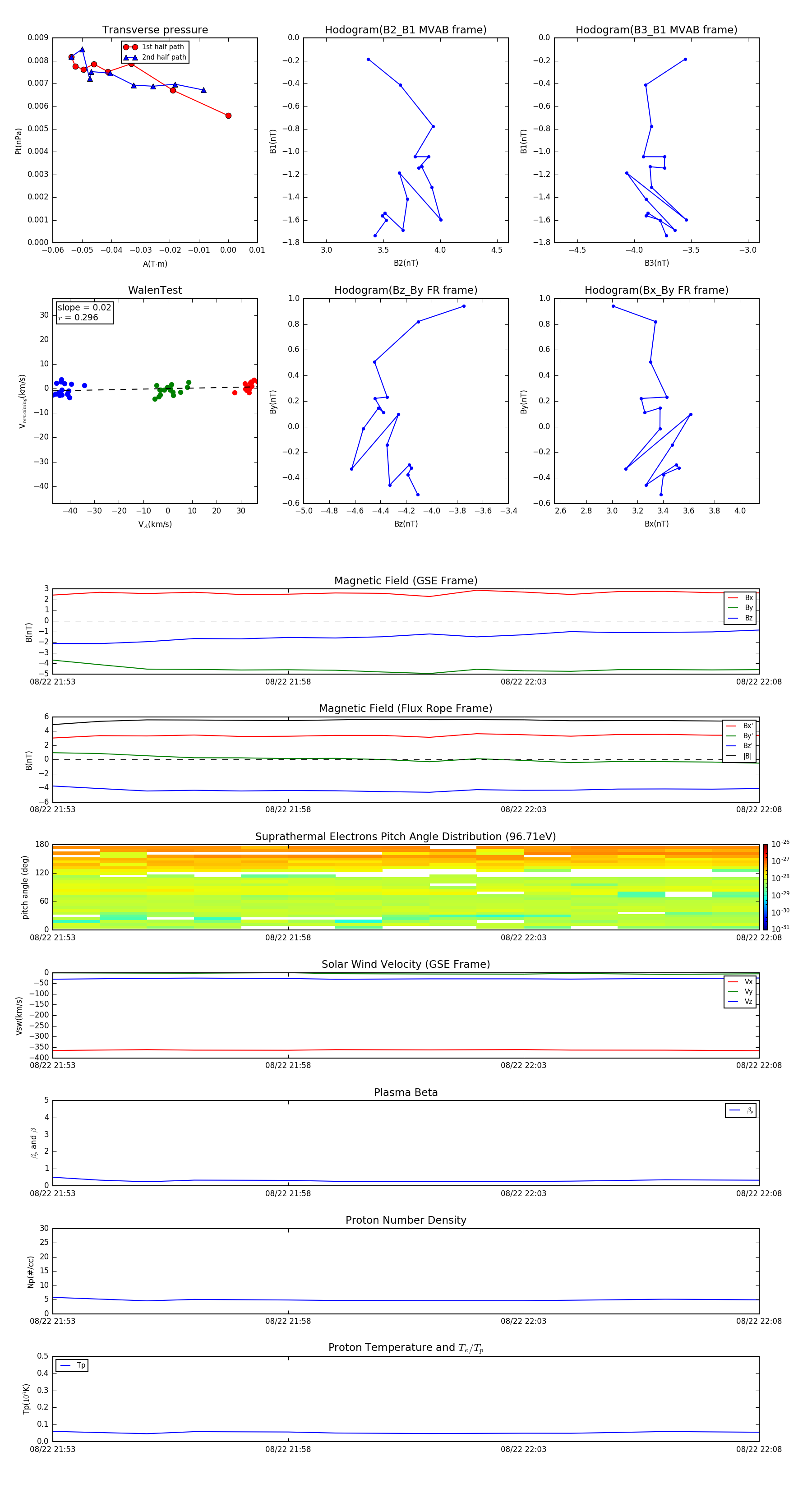Screen dimensions: 812x1489
Task: Select the Hodogram(Bz_By FR frame) title
Action: pyautogui.click(x=405, y=290)
